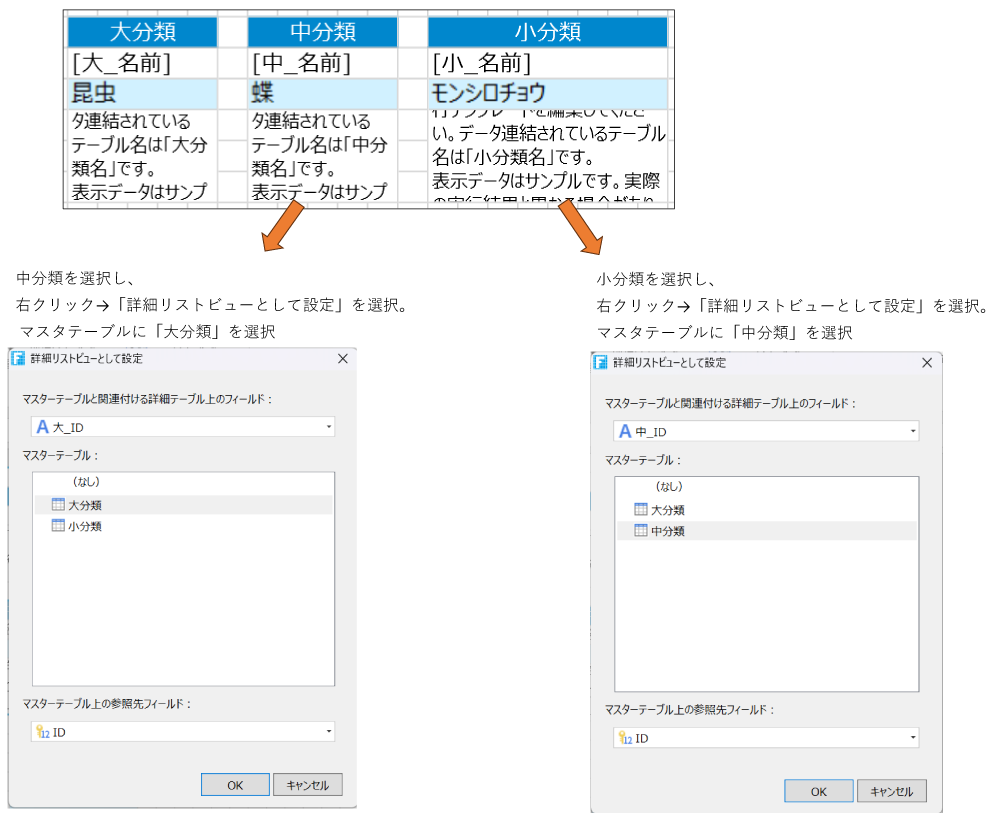Select the [大_名前] cell
This screenshot has height=825, width=1000.
143,63
